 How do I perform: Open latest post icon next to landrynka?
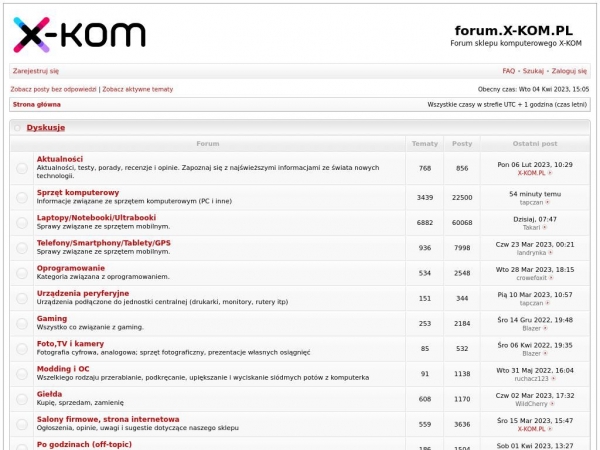pyautogui.click(x=550, y=253)
